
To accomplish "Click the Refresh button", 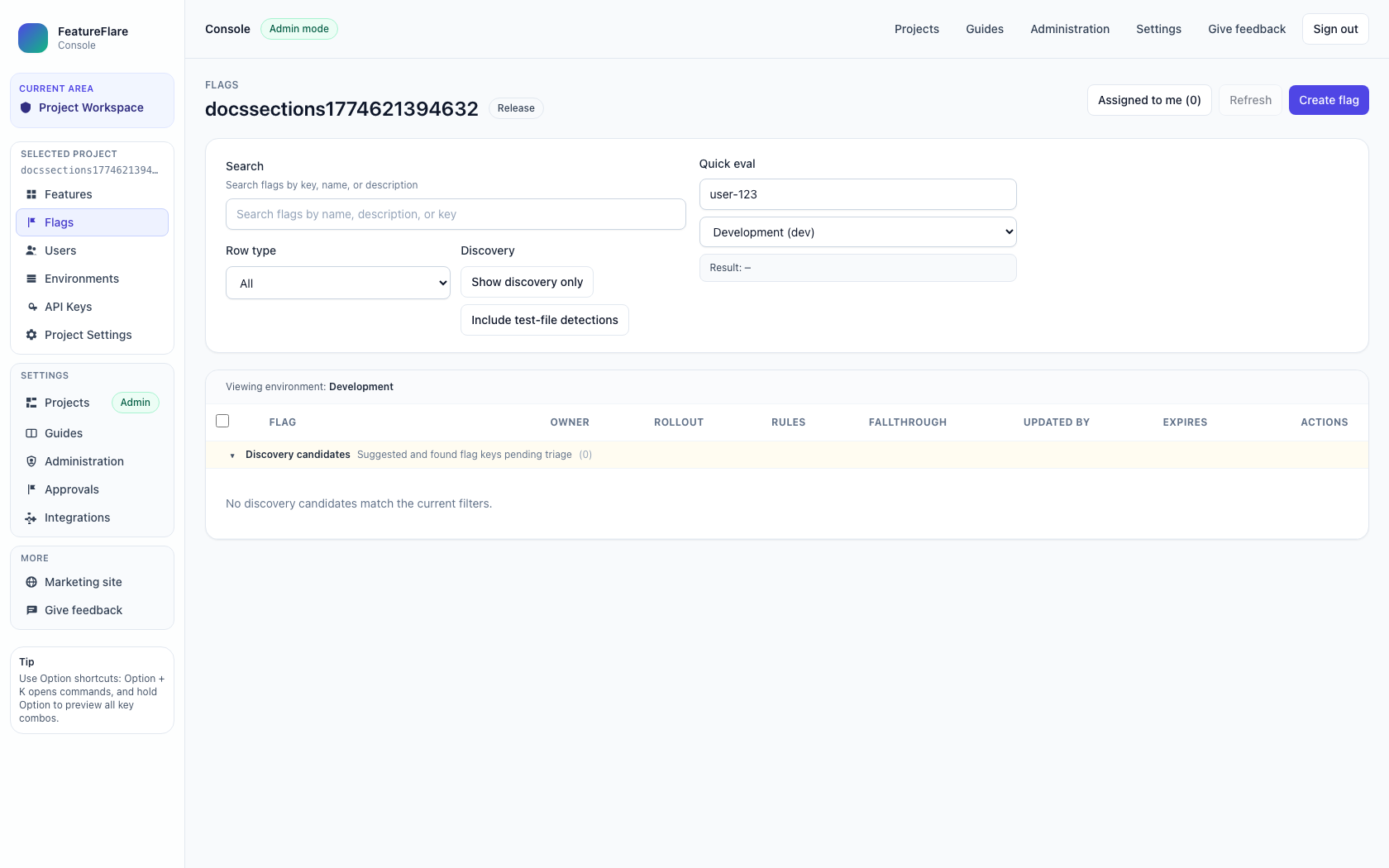I will 1250,100.
